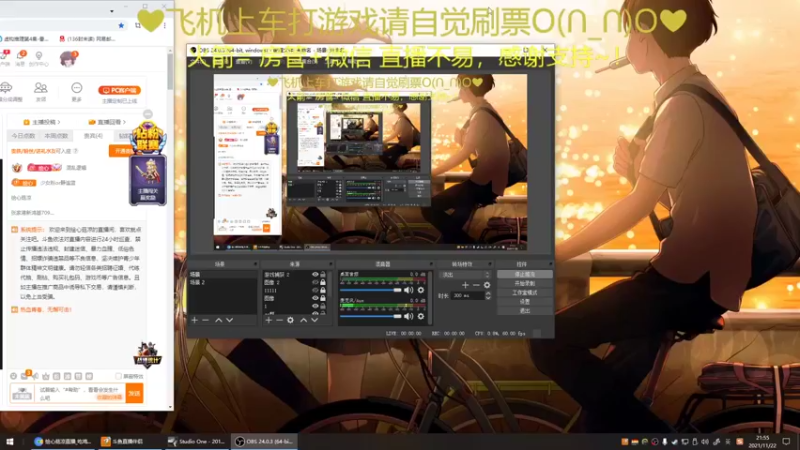
Task: Open the Windows Start menu
Action: [10, 441]
